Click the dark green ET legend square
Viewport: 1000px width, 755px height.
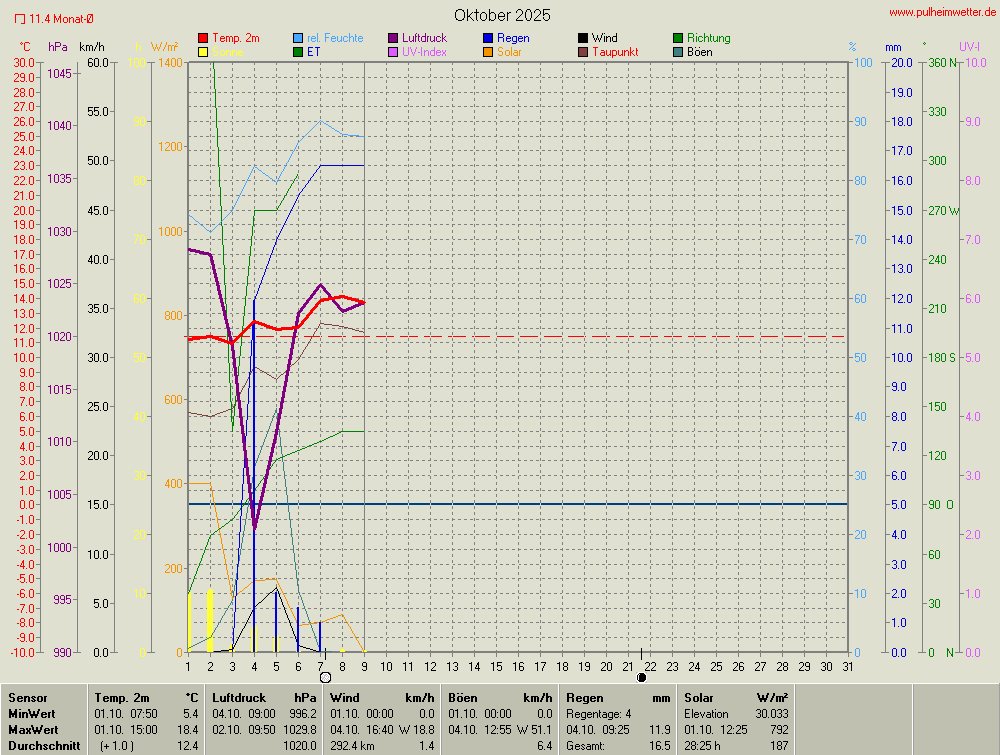[298, 52]
